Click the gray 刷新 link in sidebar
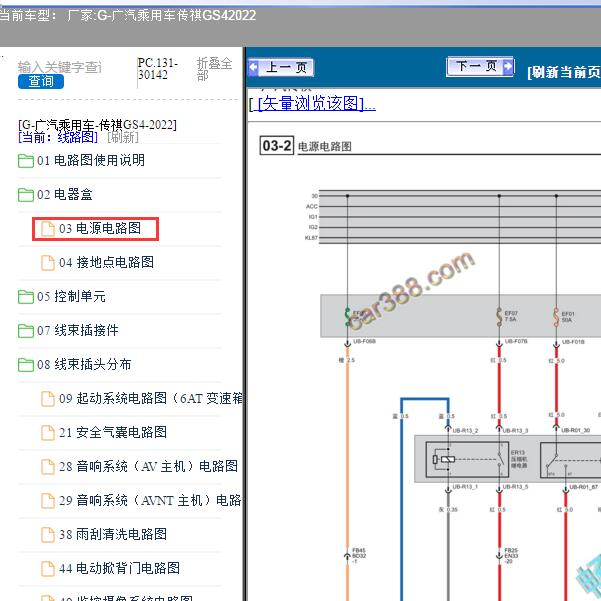The height and width of the screenshot is (601, 601). [123, 137]
